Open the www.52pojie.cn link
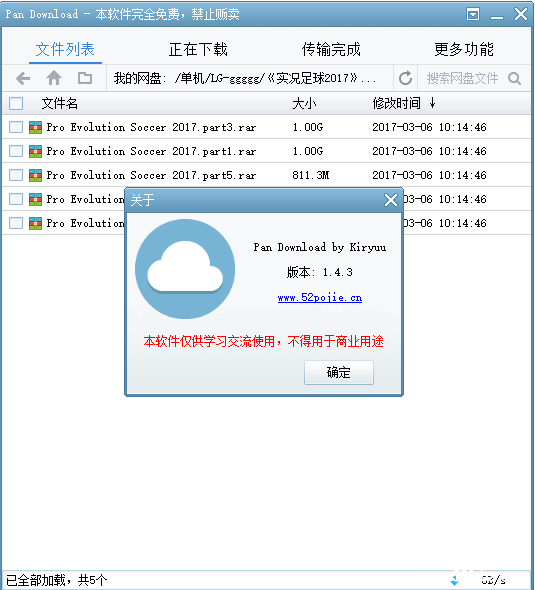The height and width of the screenshot is (590, 535). coord(320,298)
